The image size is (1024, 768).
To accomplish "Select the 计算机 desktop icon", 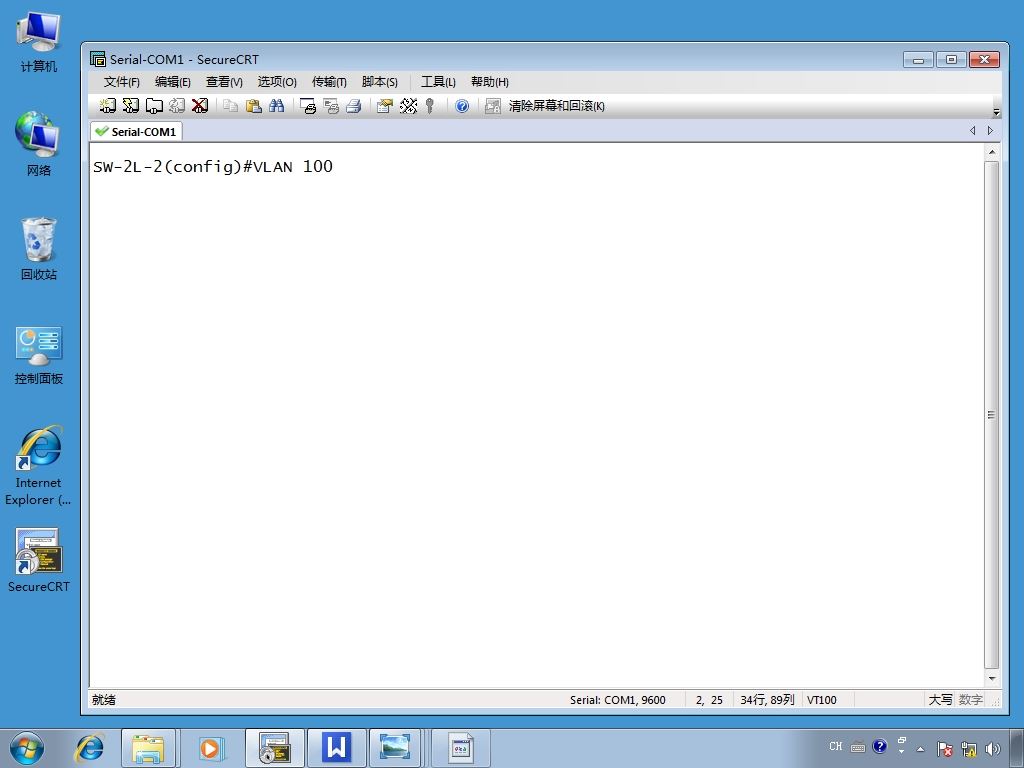I will coord(39,43).
